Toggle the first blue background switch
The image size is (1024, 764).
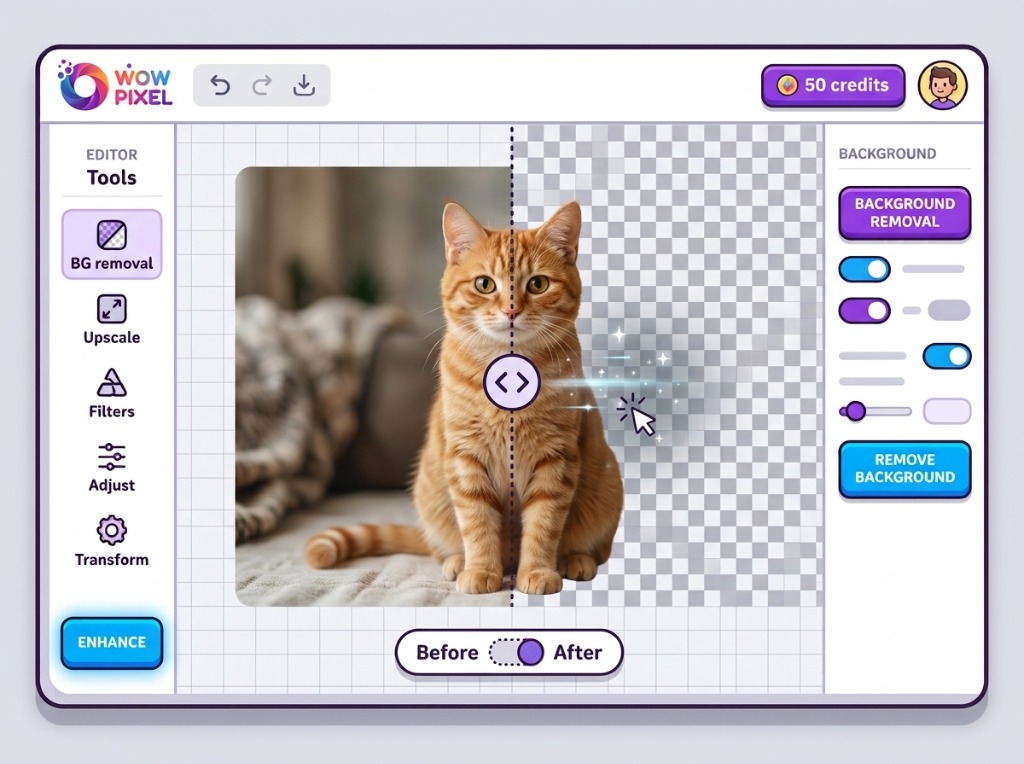[x=864, y=269]
